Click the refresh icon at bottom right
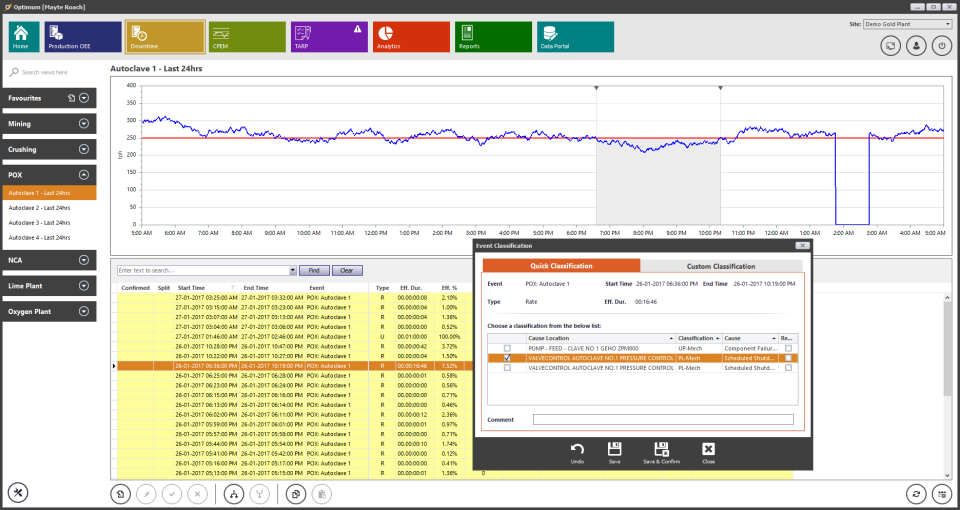960x510 pixels. point(916,494)
